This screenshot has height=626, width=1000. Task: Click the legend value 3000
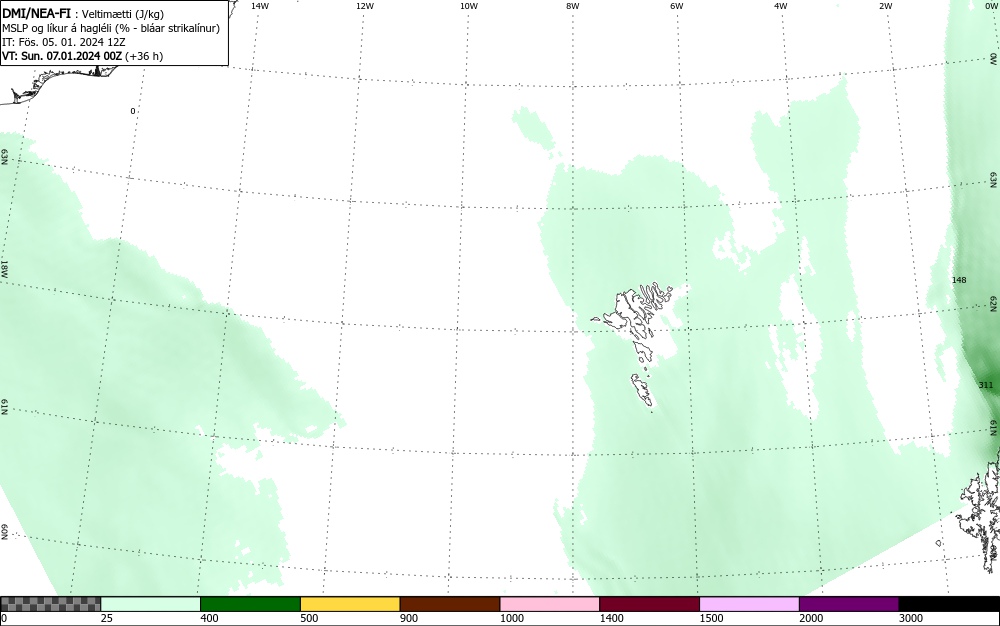(x=911, y=618)
